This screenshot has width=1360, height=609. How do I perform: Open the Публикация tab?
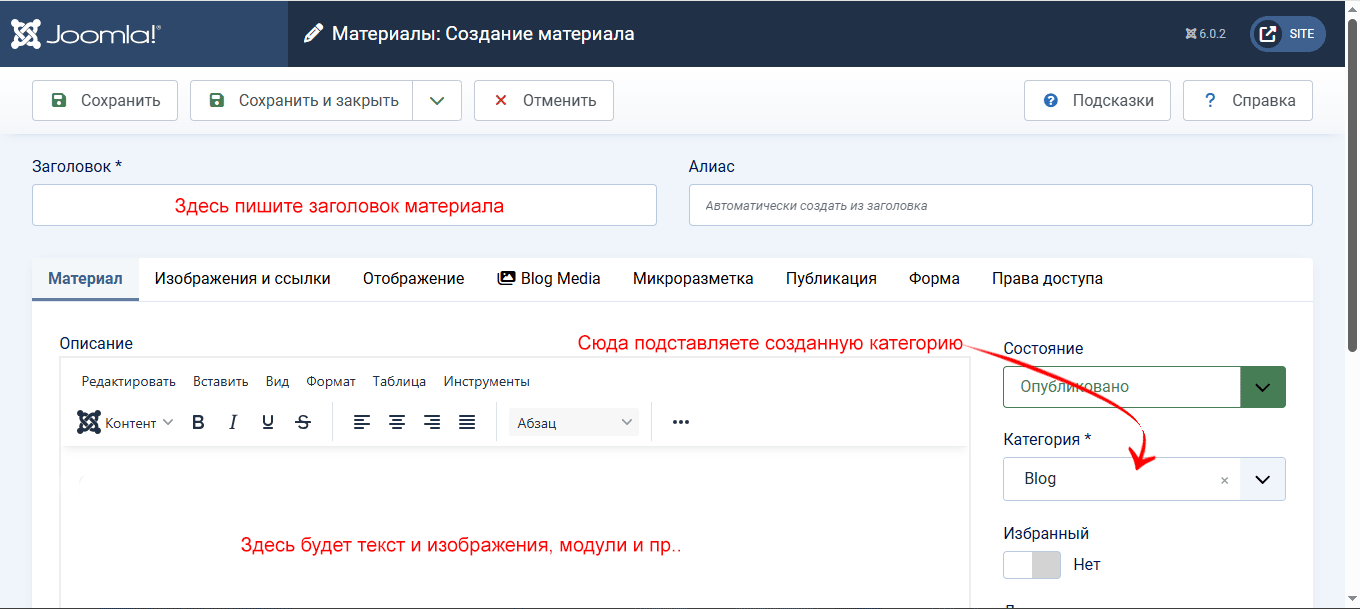tap(831, 279)
